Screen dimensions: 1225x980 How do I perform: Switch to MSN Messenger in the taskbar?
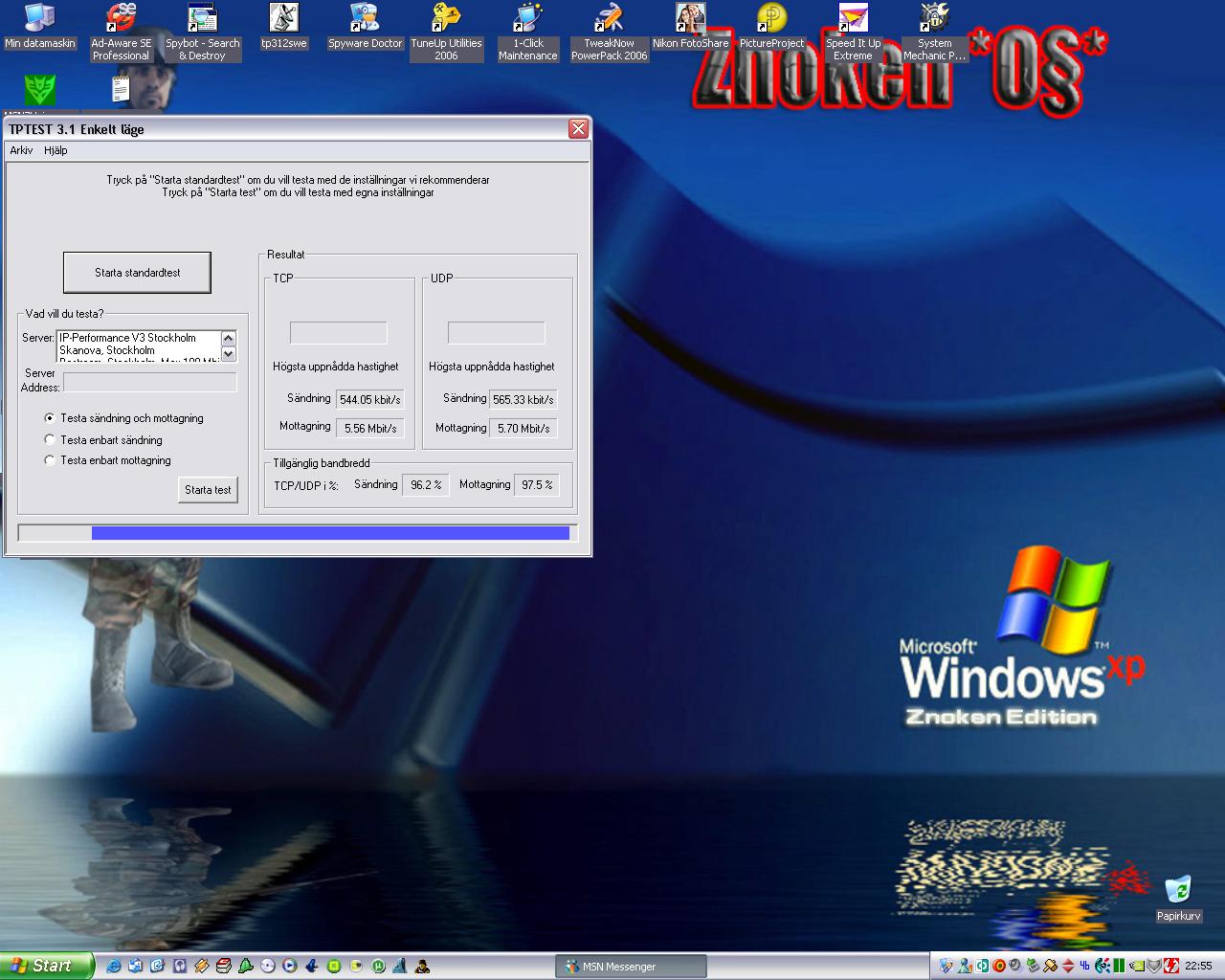[631, 967]
